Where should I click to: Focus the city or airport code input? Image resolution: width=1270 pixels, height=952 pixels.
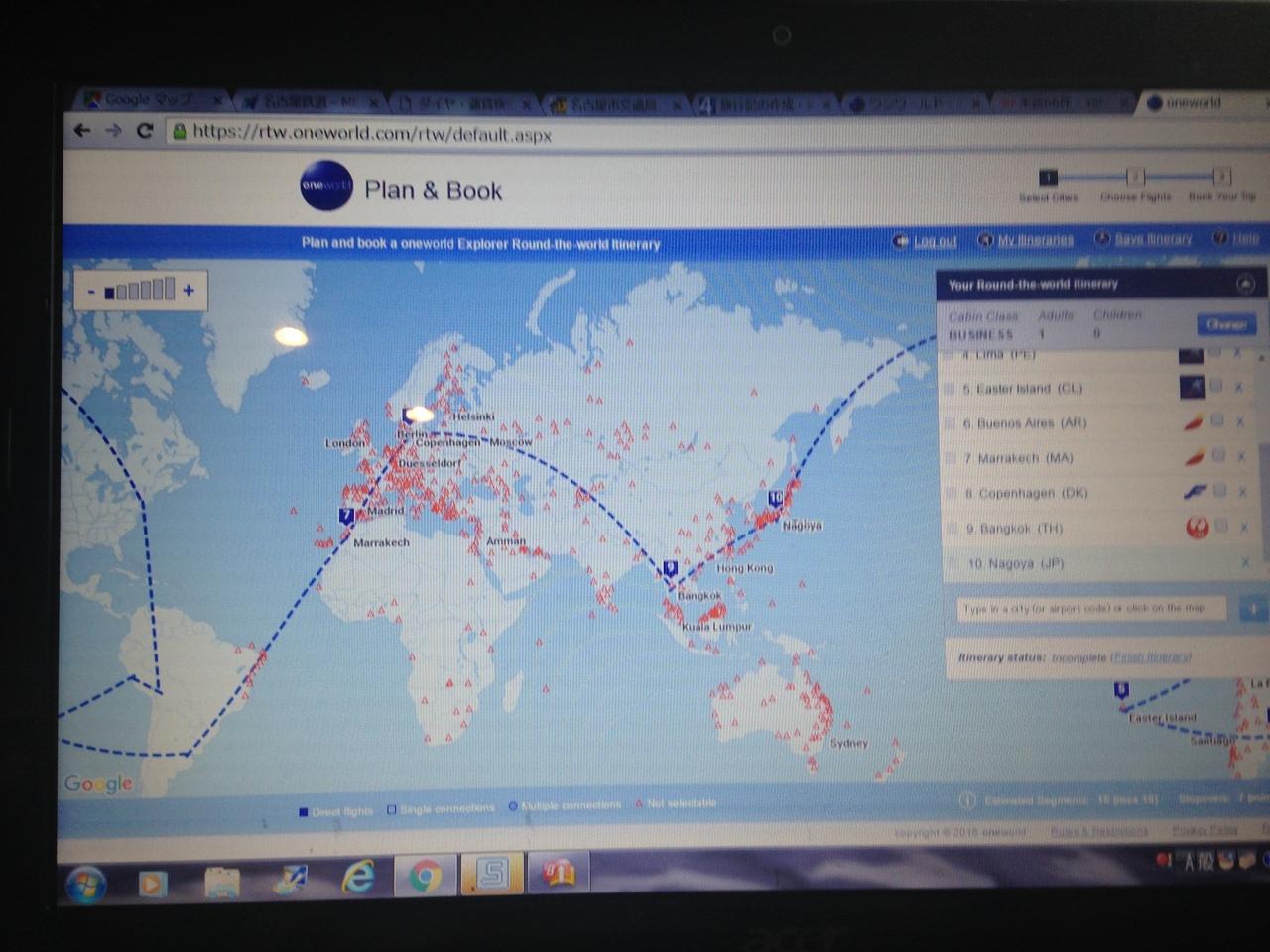tap(1090, 608)
